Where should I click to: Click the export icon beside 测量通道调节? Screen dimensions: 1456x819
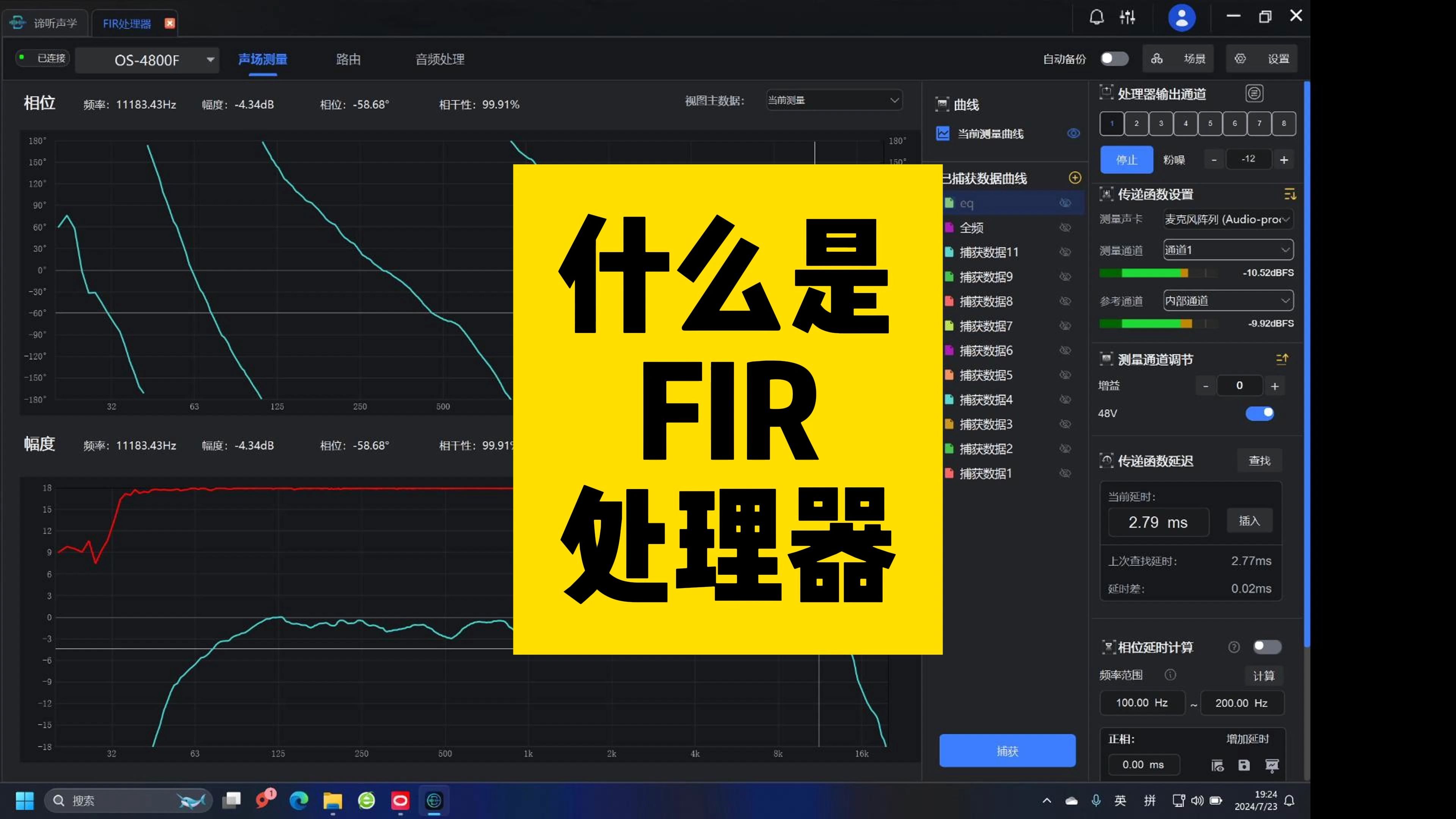(x=1282, y=359)
